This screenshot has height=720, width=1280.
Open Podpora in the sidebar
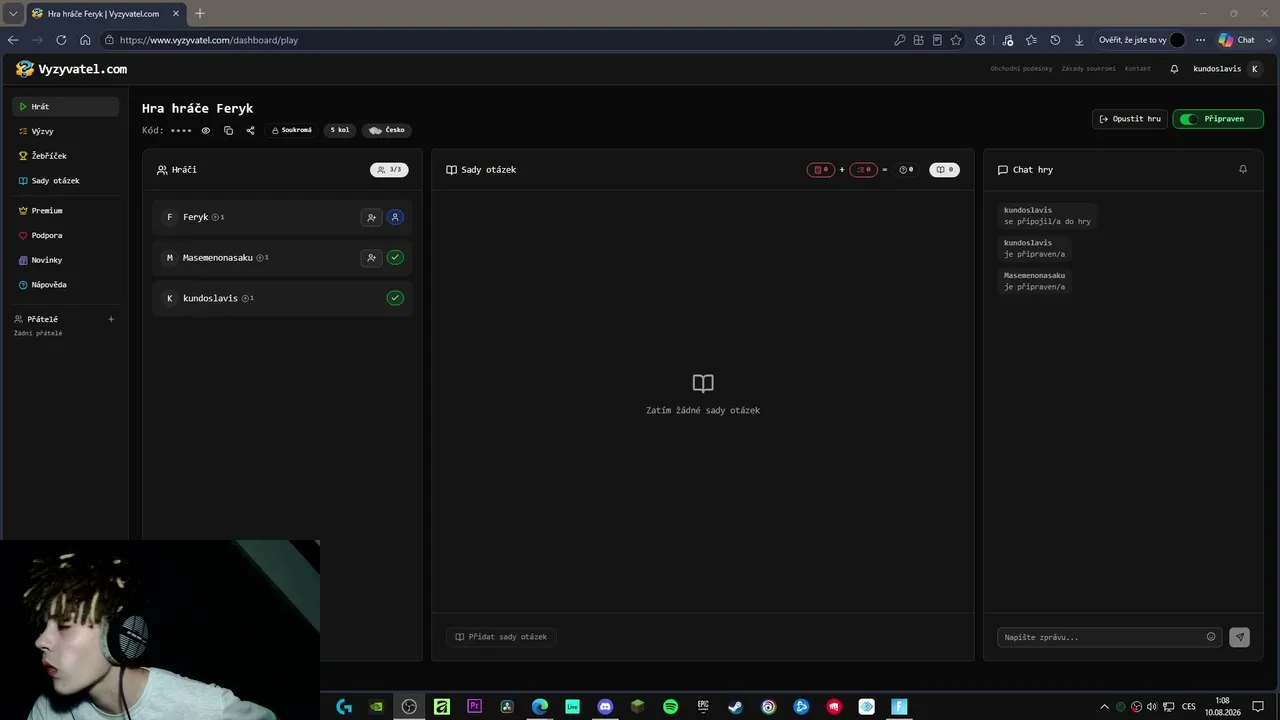65,236
